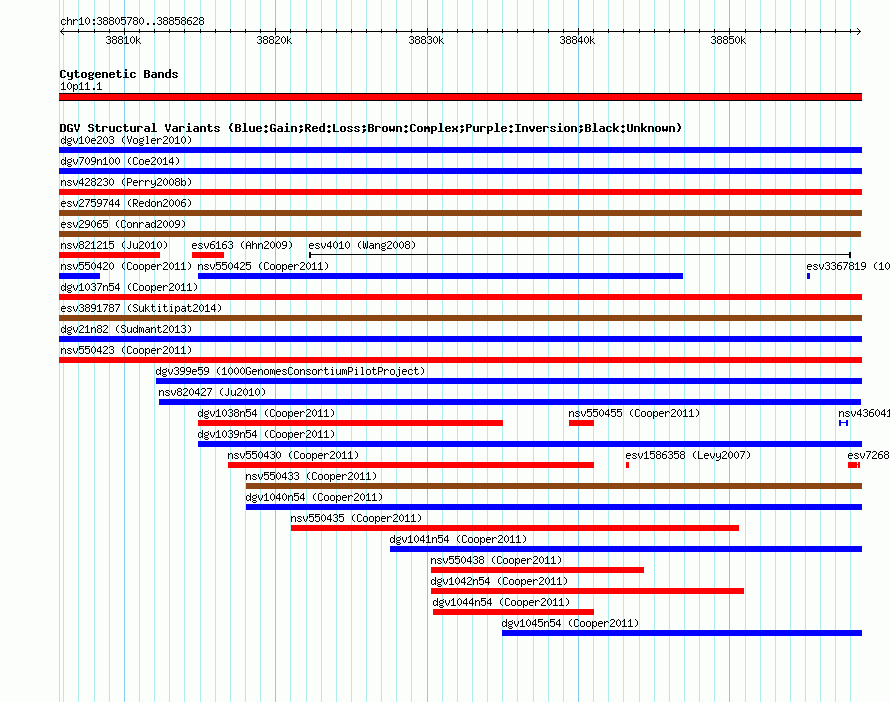Viewport: 890px width, 702px height.
Task: Select the esv4010 (Wang2008) unknown variant
Action: point(580,255)
